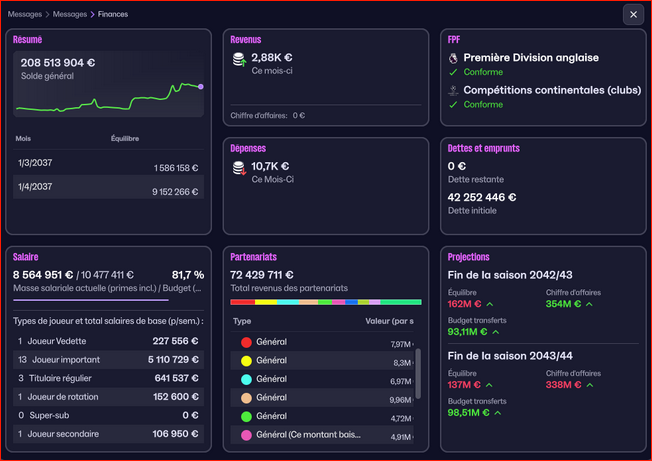Select the 1/4/2037 balance row
Image resolution: width=652 pixels, height=461 pixels.
tap(109, 187)
